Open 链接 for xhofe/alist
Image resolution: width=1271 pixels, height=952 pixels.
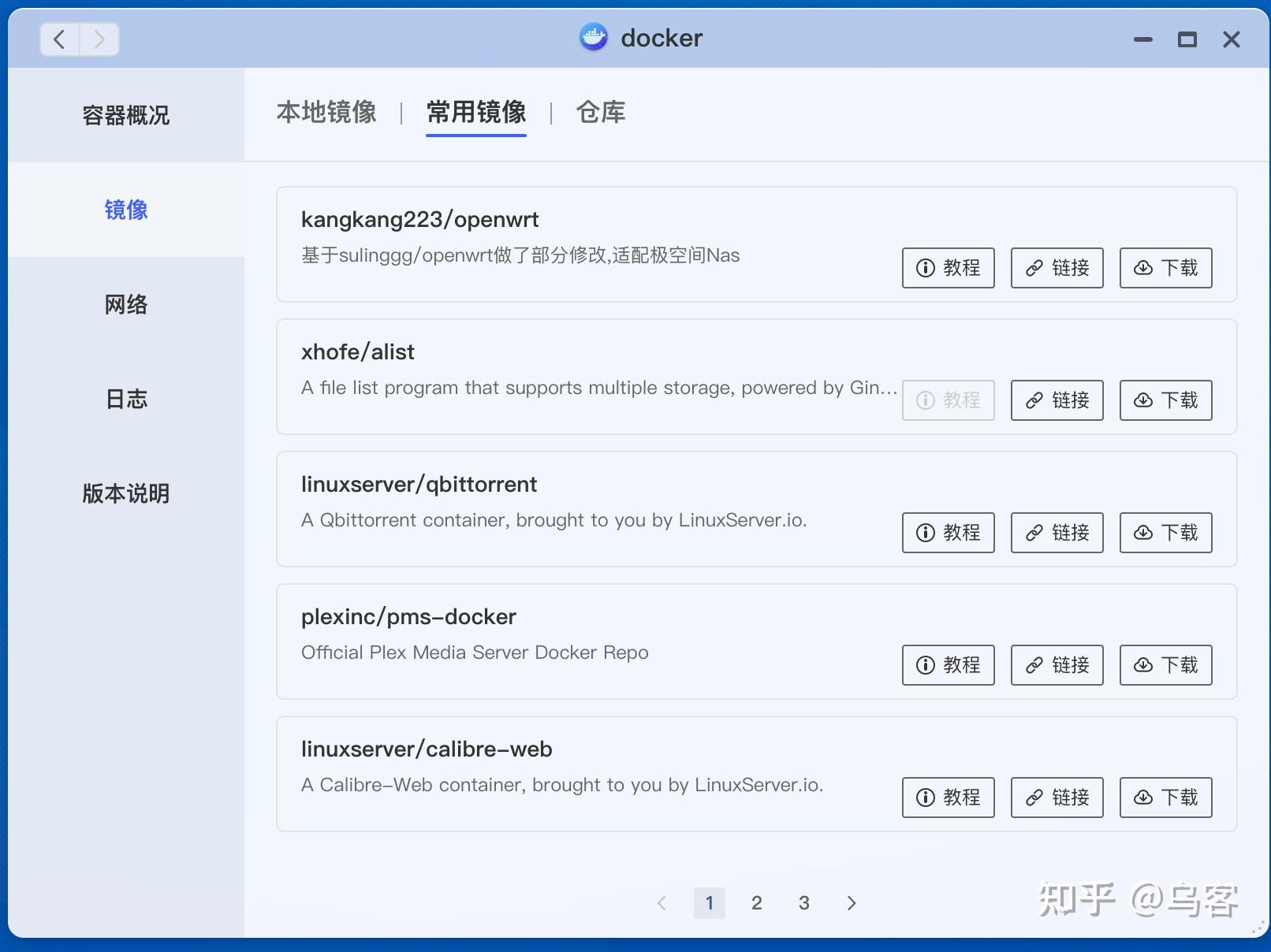click(1057, 400)
